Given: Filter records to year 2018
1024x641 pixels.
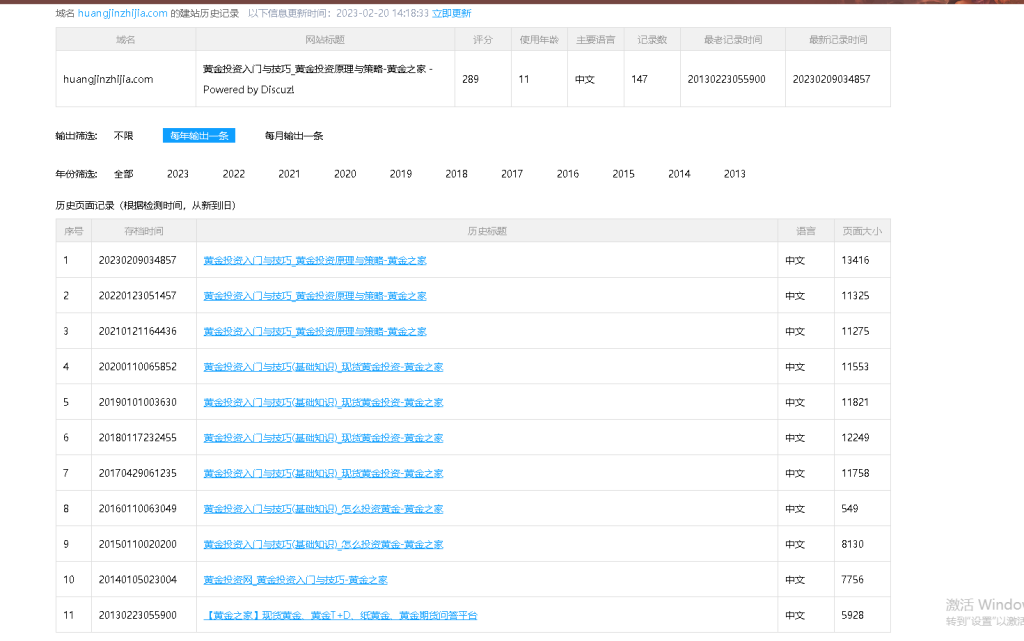Looking at the screenshot, I should (456, 174).
